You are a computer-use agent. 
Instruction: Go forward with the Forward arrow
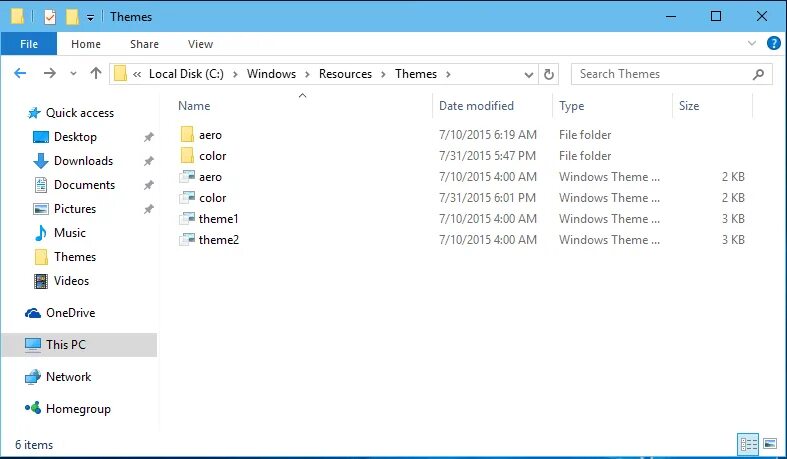point(50,74)
